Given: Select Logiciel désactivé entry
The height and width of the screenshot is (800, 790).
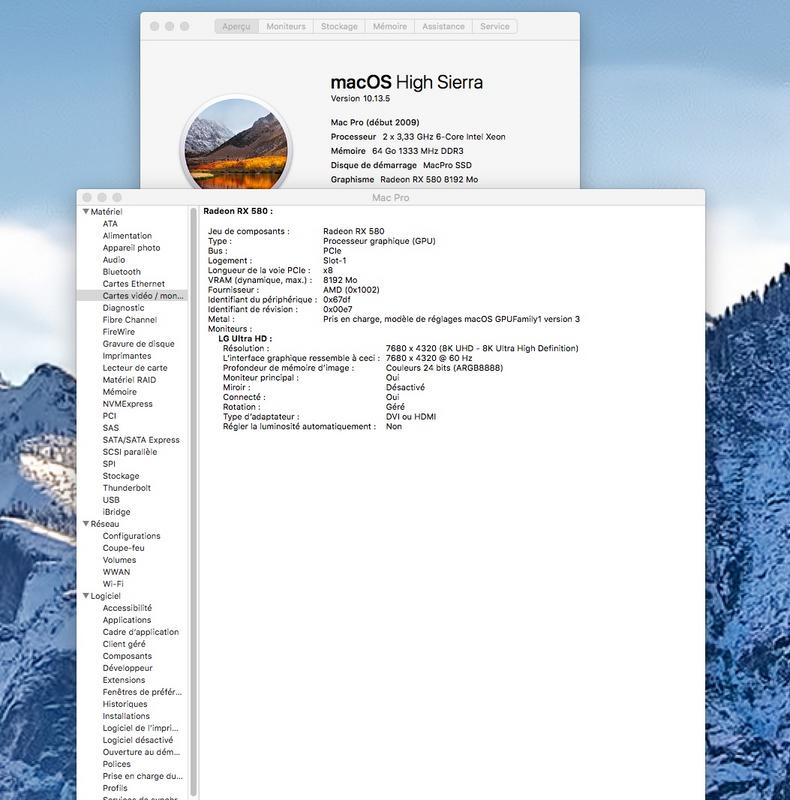Looking at the screenshot, I should (137, 740).
